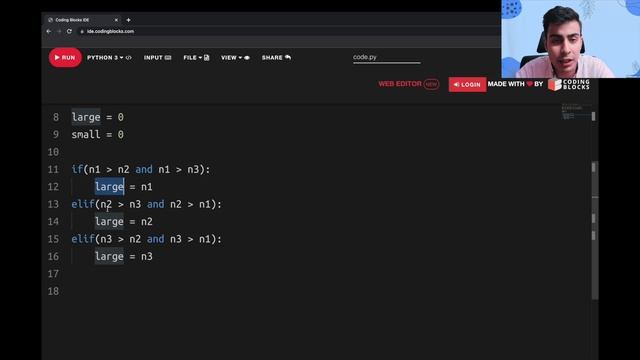Open the WEB EDITOR link
Screen dimensions: 640x360
400,84
